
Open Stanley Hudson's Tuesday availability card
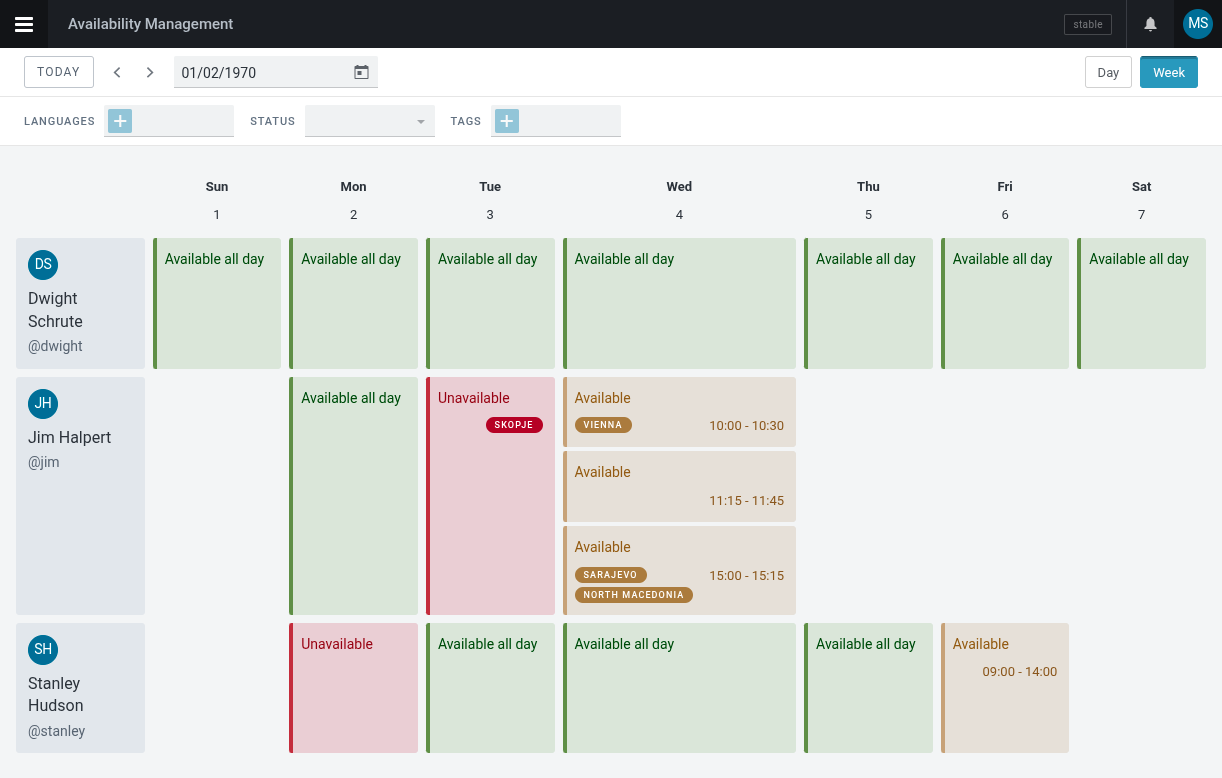coord(490,688)
